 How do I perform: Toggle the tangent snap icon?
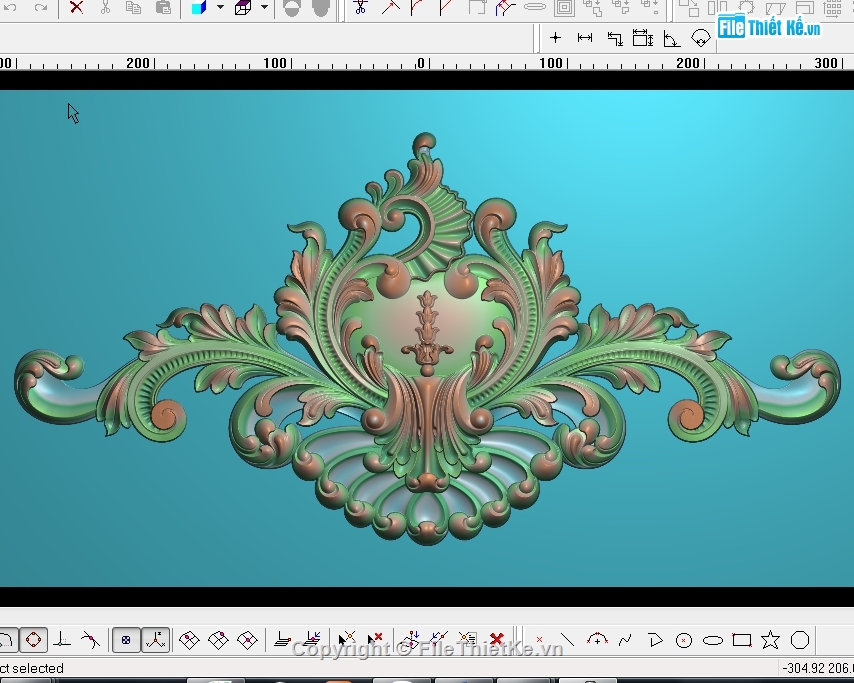point(90,639)
